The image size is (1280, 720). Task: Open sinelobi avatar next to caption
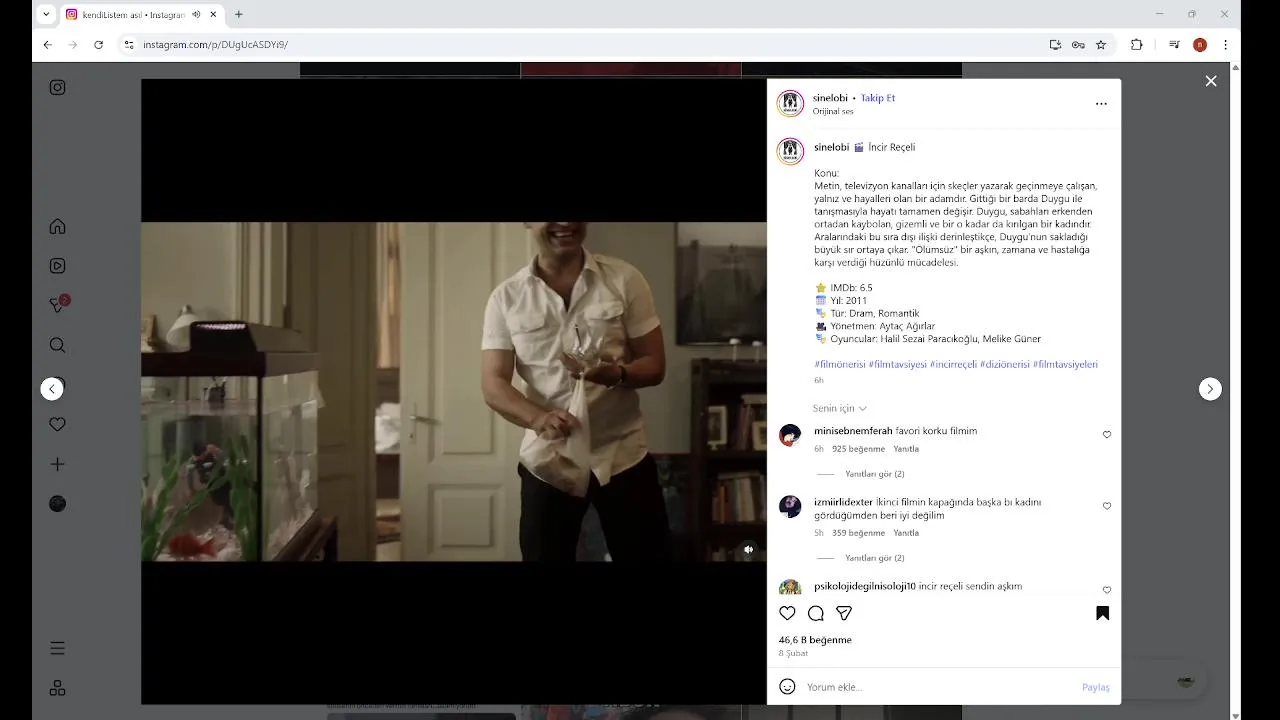[790, 151]
